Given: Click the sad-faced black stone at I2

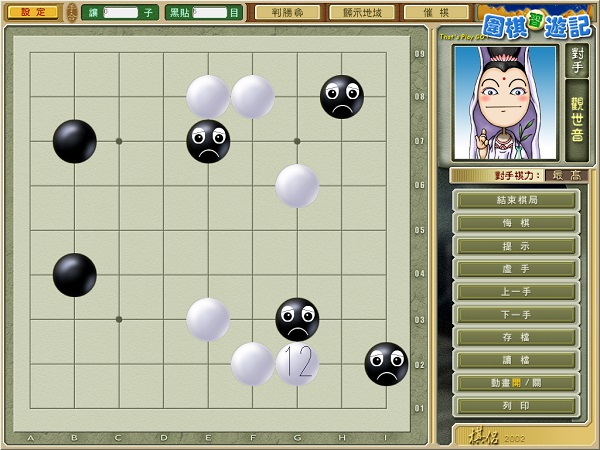Looking at the screenshot, I should 386,364.
